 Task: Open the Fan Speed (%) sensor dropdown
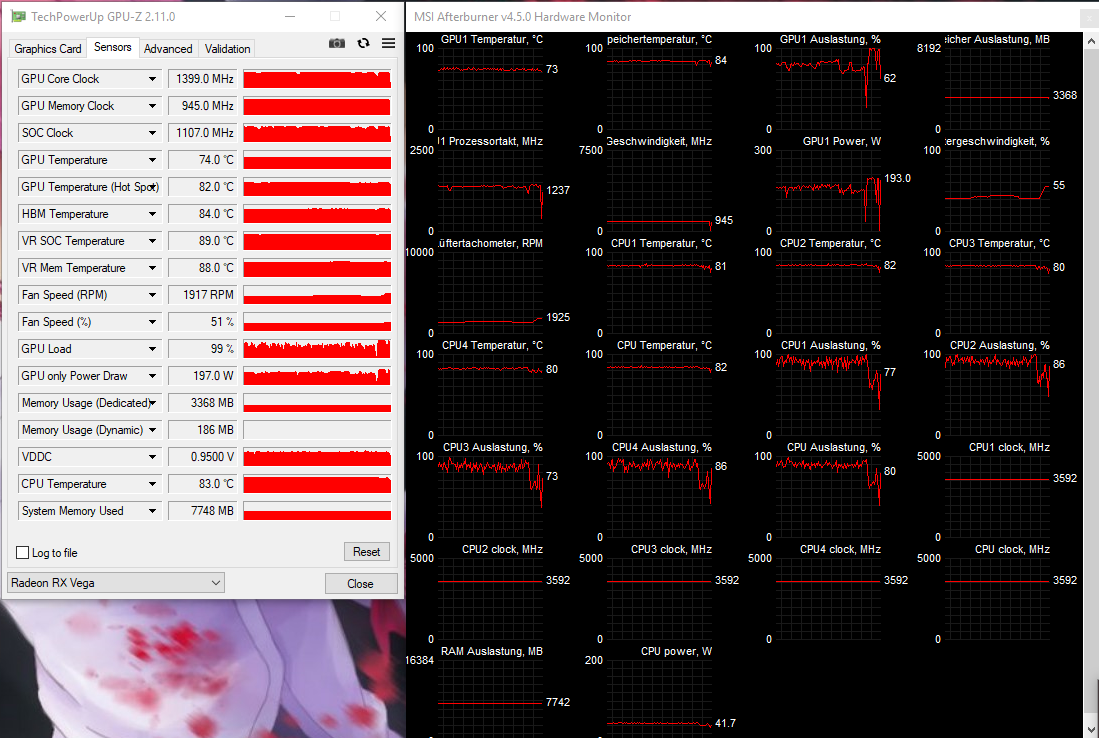click(152, 322)
